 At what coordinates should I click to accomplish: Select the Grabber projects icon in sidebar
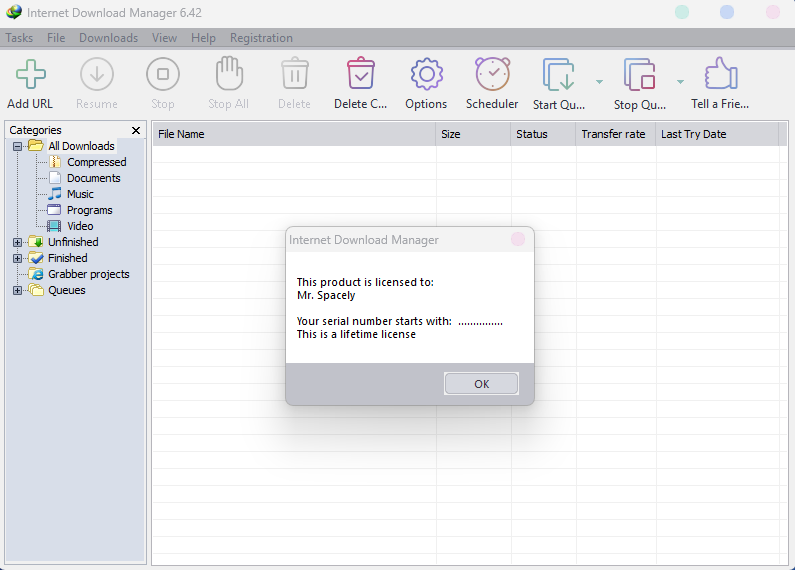36,274
